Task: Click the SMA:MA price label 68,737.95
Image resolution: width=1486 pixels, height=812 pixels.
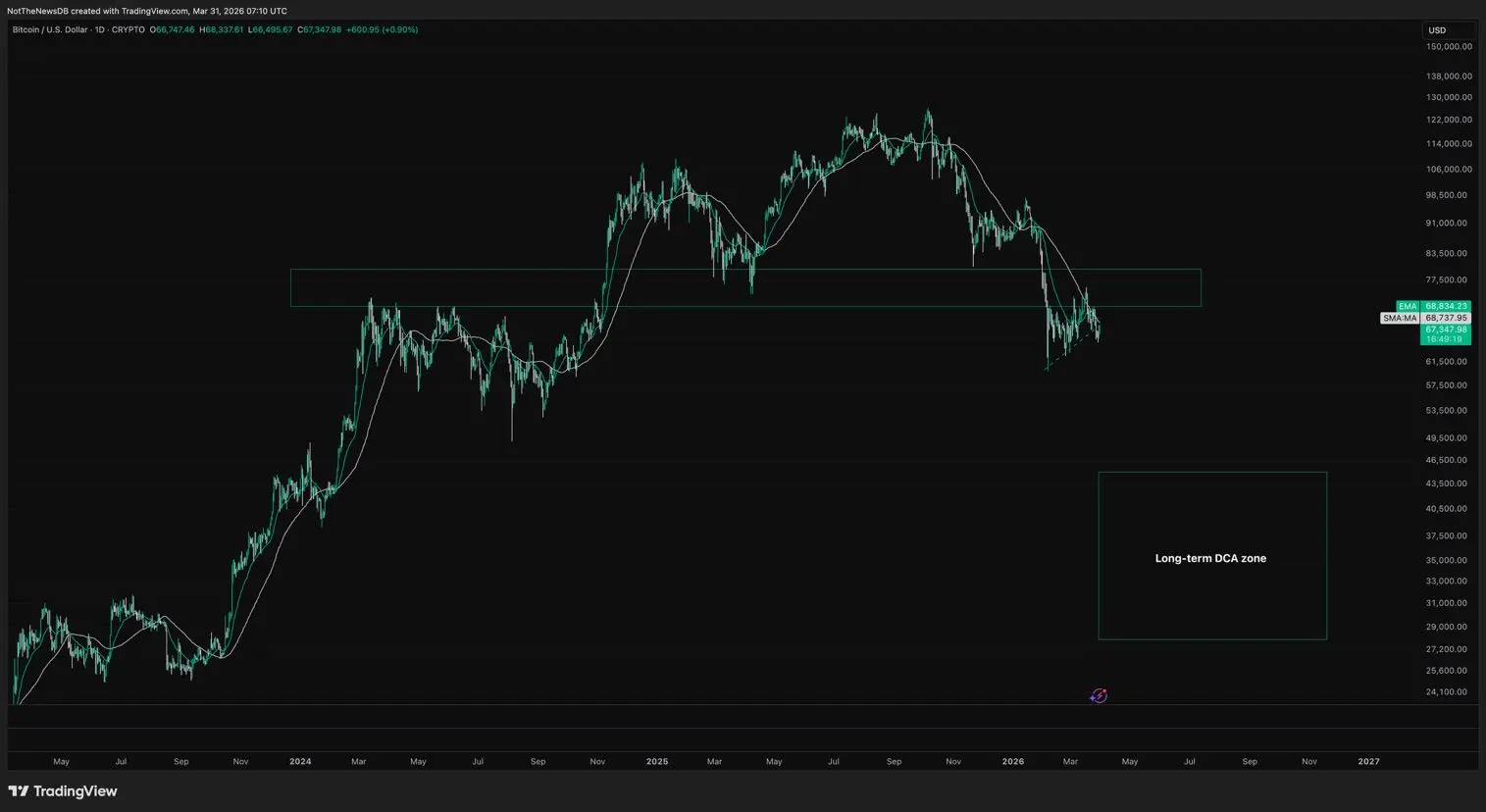Action: point(1425,318)
